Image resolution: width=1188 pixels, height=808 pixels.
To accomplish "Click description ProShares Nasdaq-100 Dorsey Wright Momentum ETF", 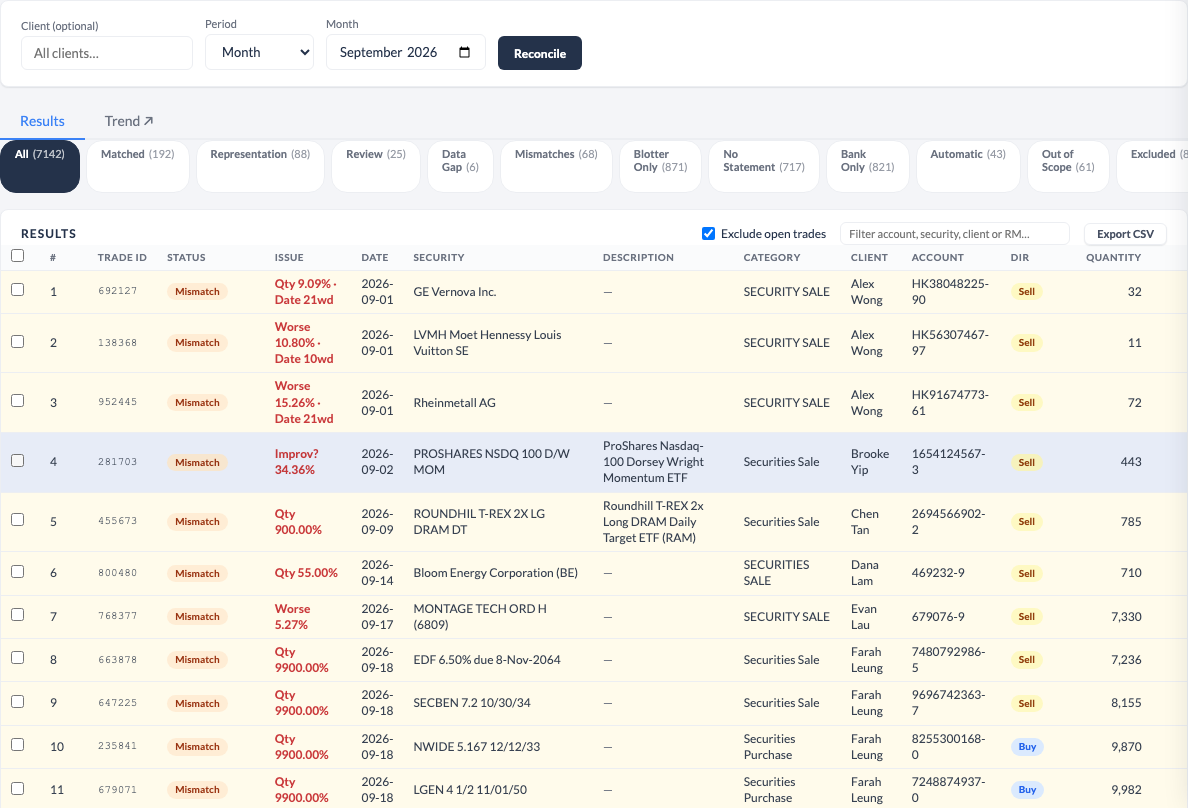I will coord(653,462).
